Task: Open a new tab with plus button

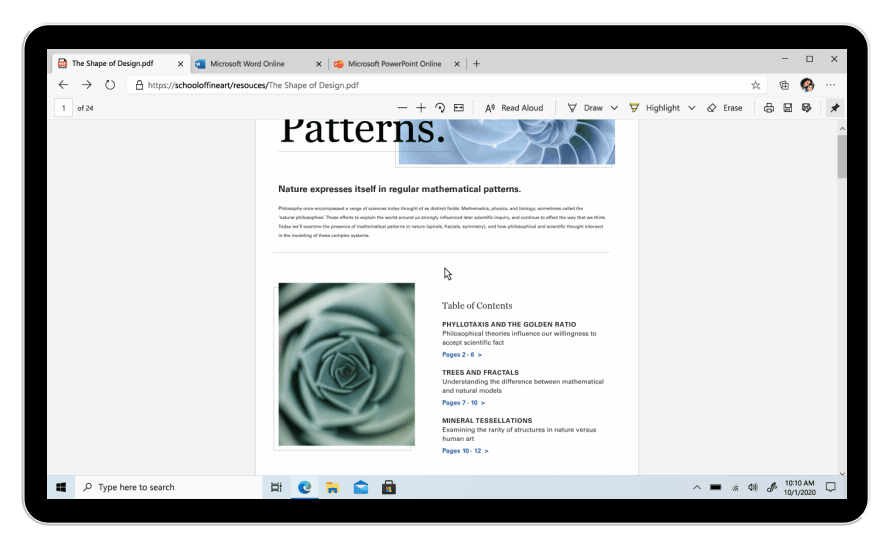Action: click(x=477, y=64)
